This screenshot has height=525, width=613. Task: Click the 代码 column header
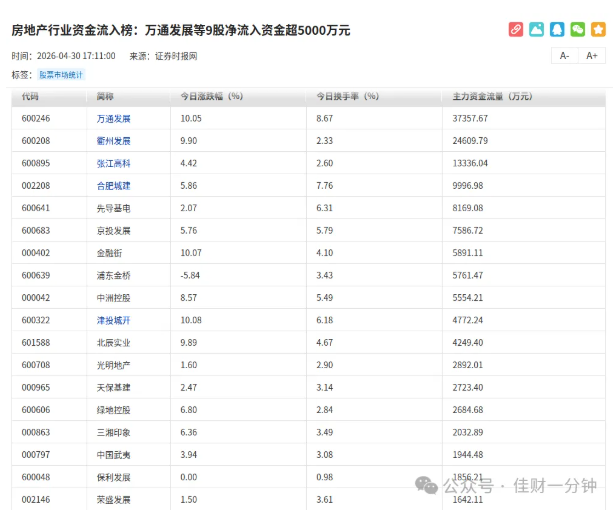pos(30,97)
